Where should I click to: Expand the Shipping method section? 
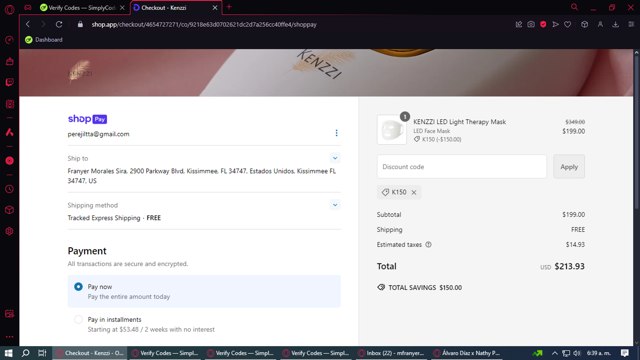pyautogui.click(x=335, y=205)
